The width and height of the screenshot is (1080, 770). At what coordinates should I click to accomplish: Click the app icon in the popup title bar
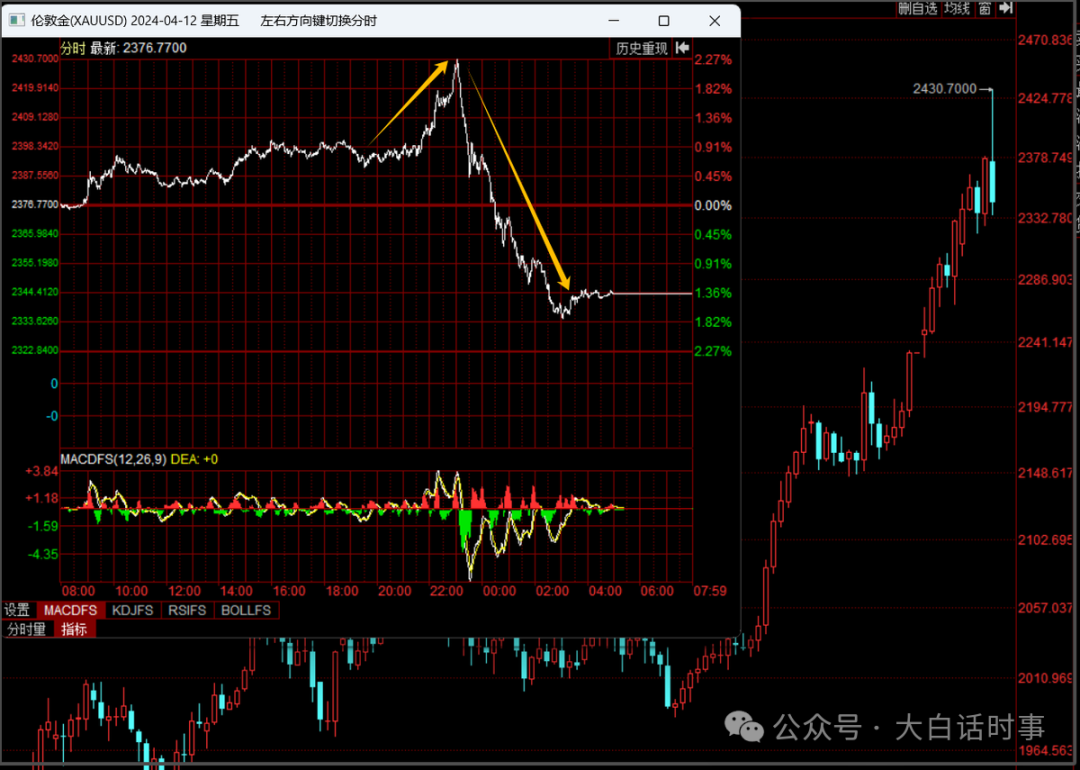pyautogui.click(x=15, y=20)
